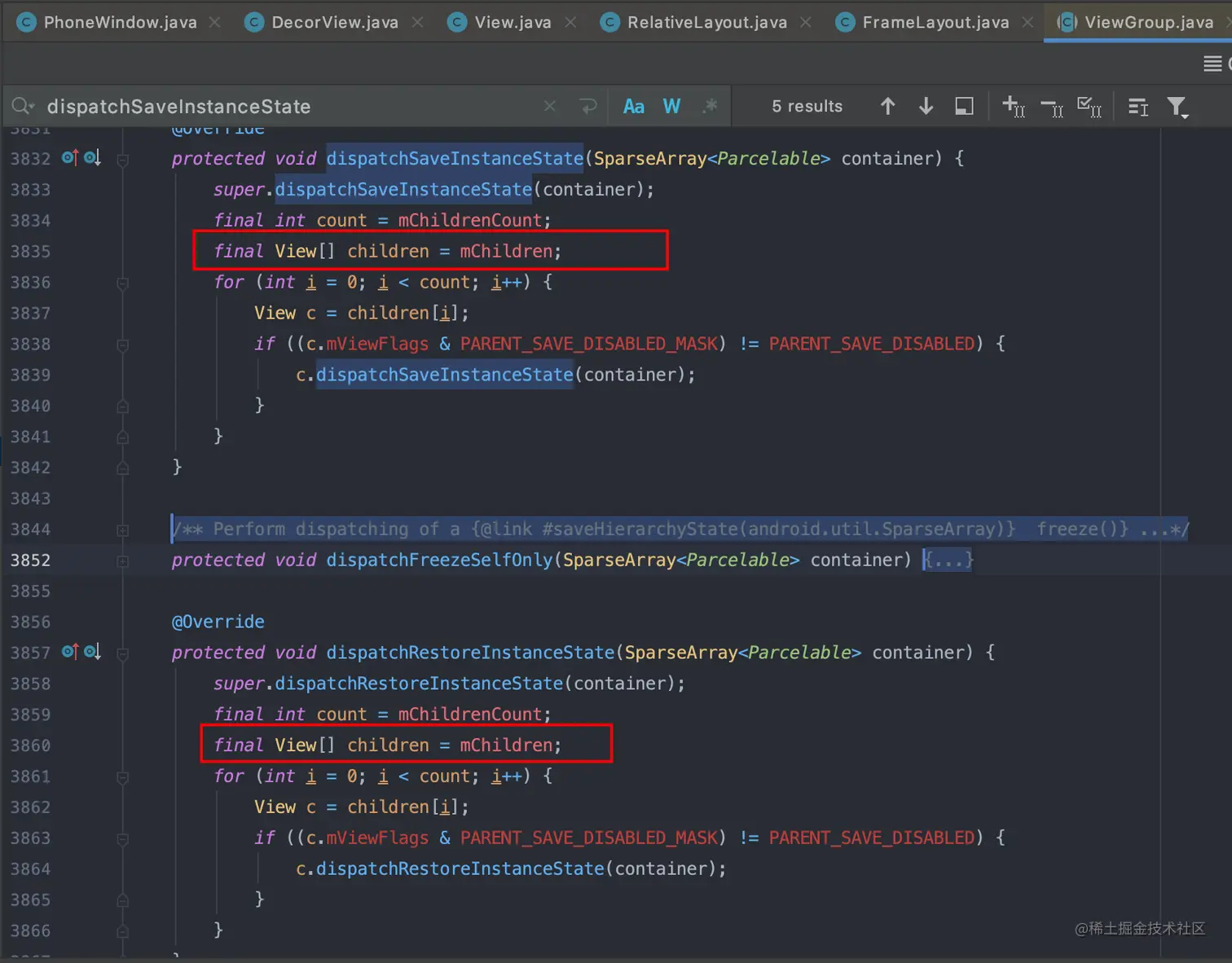The width and height of the screenshot is (1232, 963).
Task: Click folded Javadoc comment text line 3844
Action: coord(680,529)
